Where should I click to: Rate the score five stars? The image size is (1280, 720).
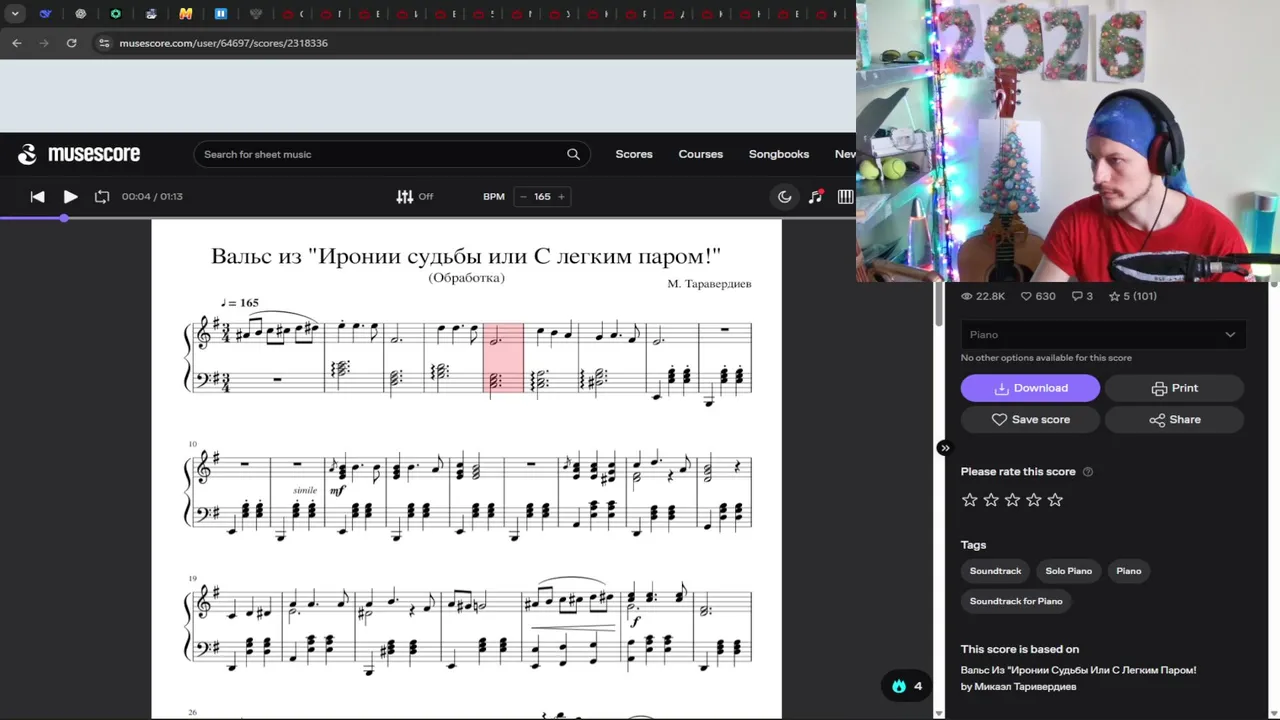(x=1055, y=500)
